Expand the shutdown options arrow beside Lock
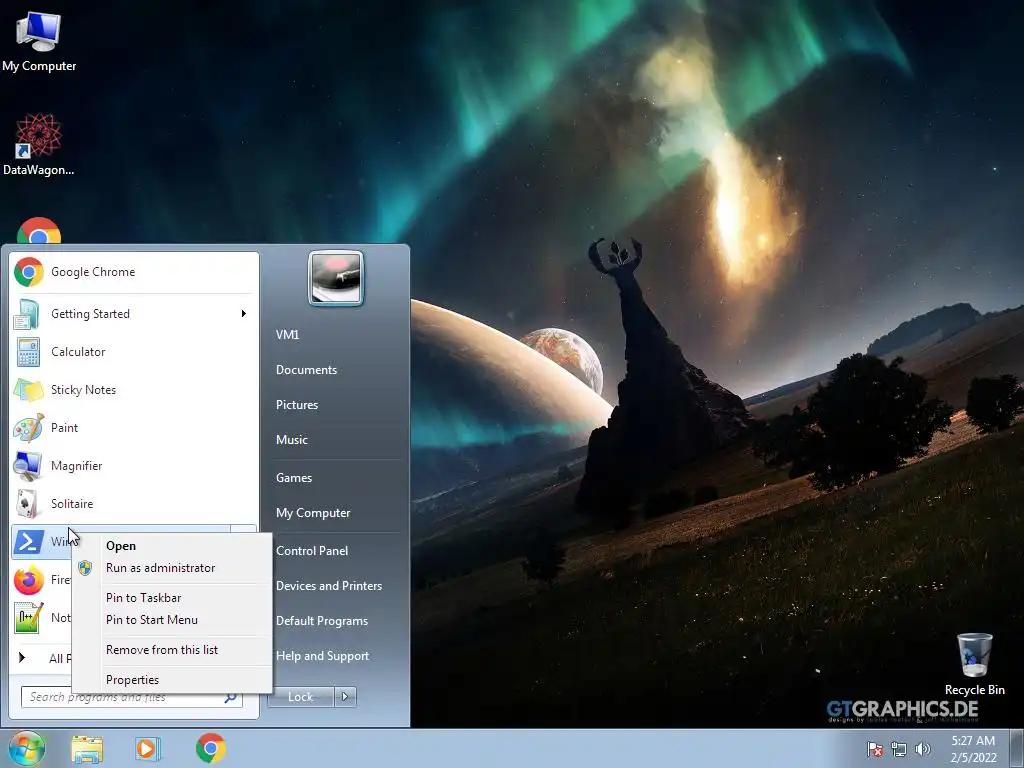This screenshot has width=1024, height=768. pos(345,697)
